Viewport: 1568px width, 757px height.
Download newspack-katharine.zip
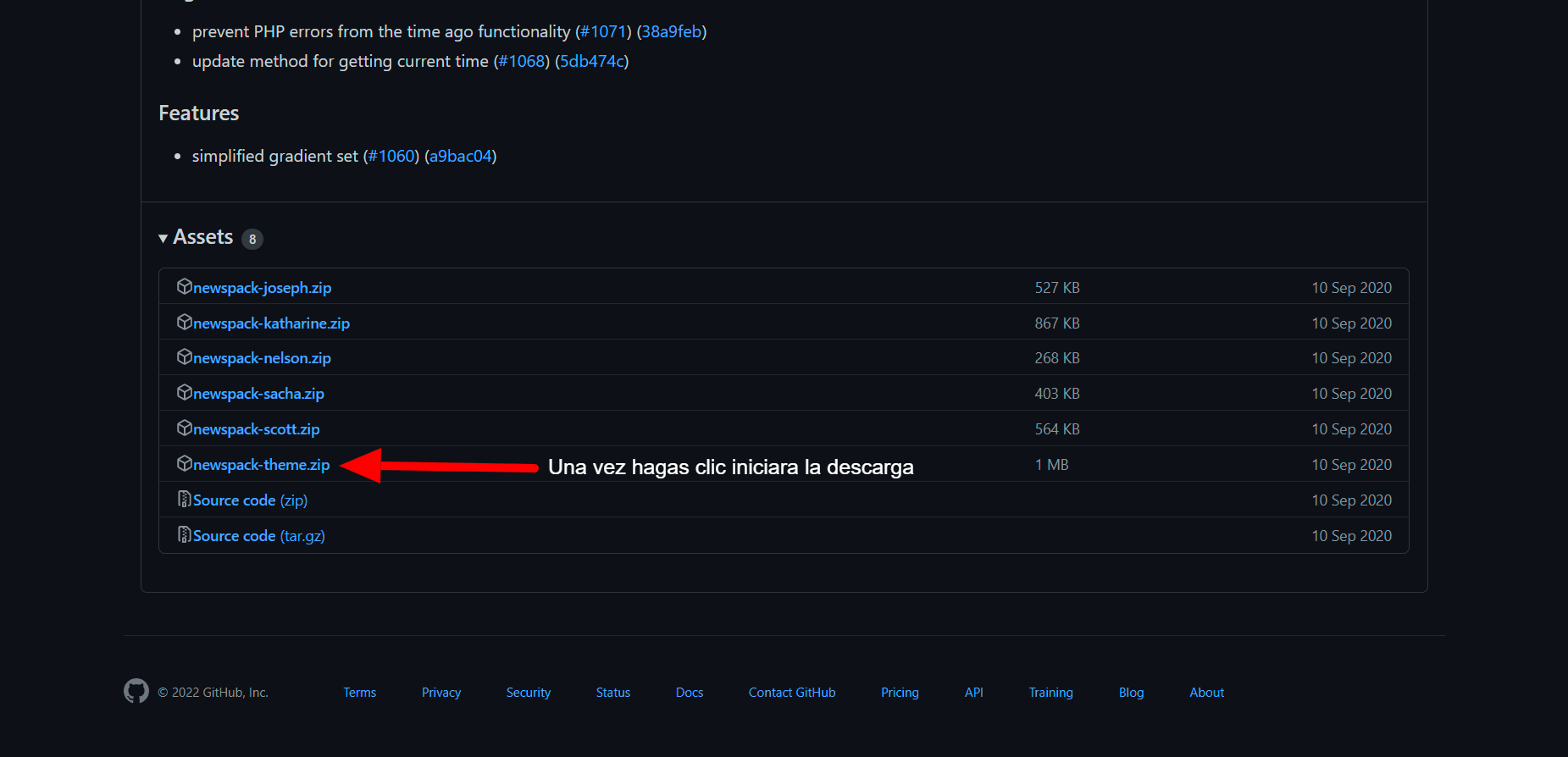pyautogui.click(x=271, y=323)
